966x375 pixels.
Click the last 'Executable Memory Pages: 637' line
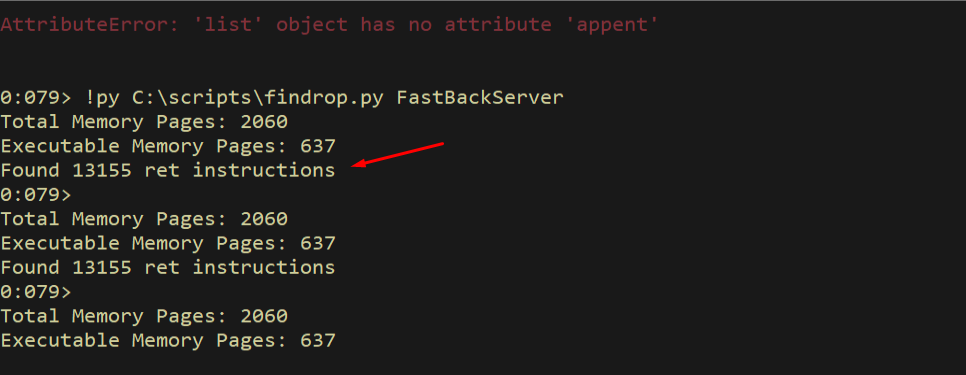[x=168, y=340]
